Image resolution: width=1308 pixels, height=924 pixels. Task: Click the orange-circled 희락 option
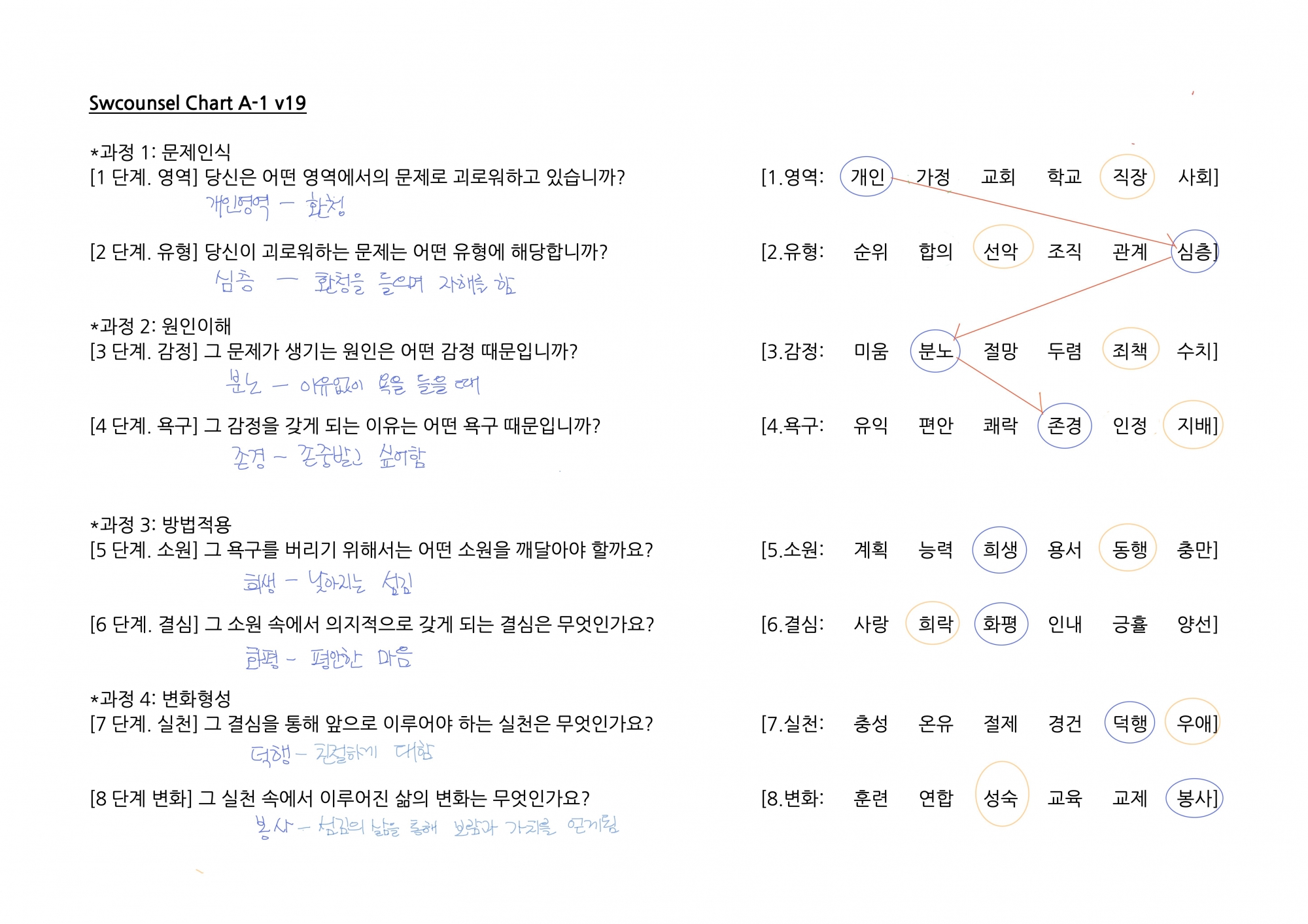point(935,625)
